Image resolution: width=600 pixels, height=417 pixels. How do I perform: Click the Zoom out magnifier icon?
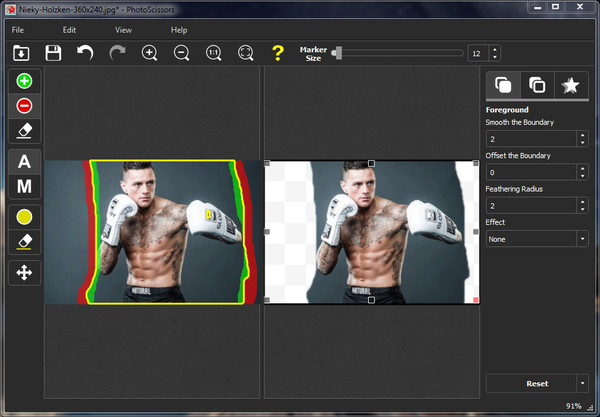(182, 53)
